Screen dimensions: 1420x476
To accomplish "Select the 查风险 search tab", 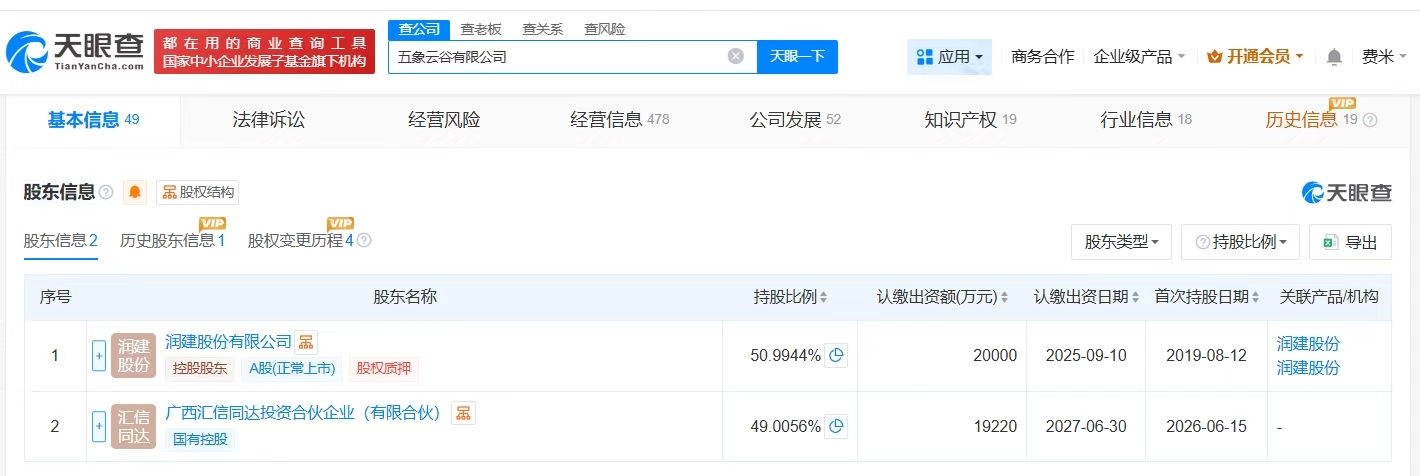I will click(605, 29).
